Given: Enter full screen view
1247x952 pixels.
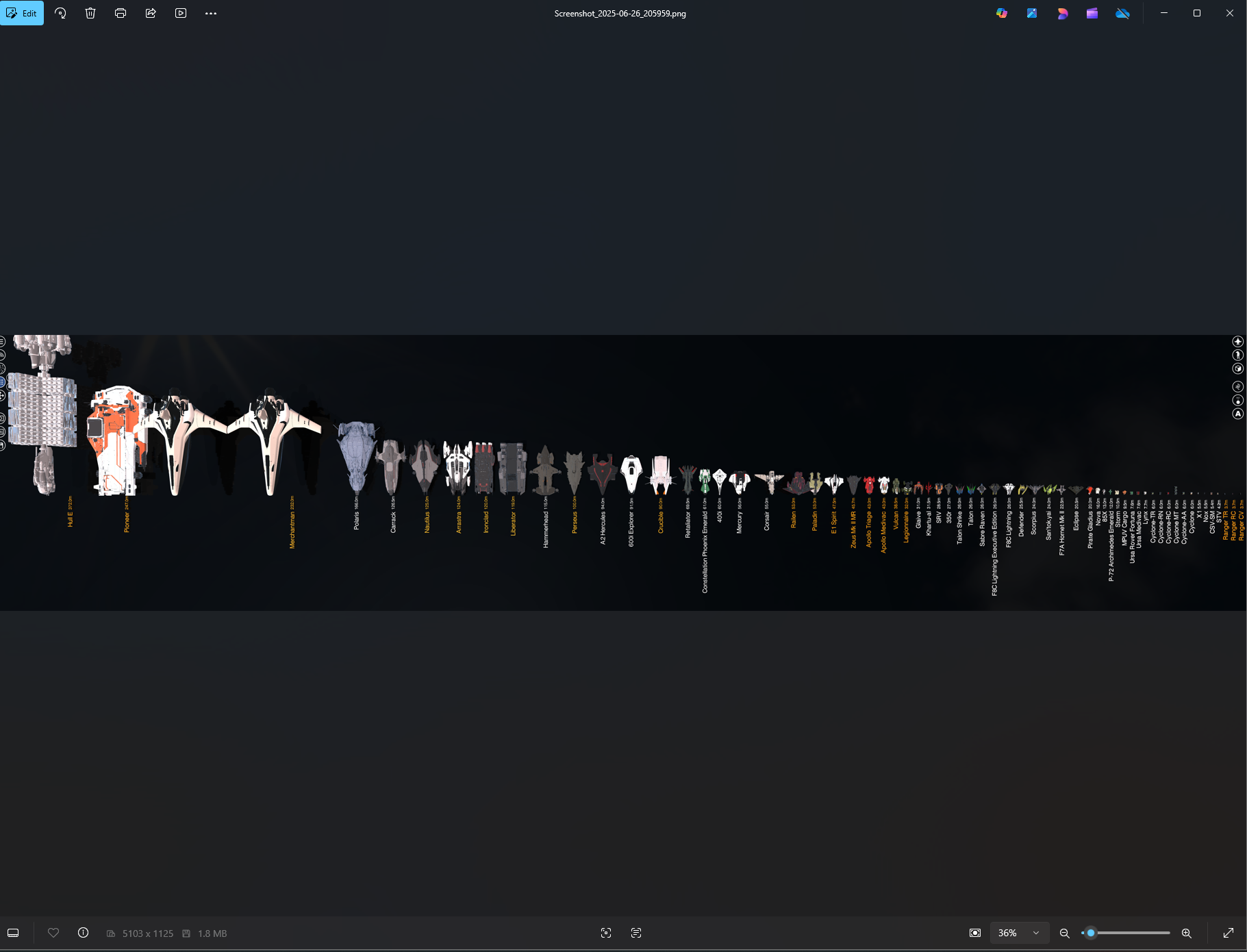Looking at the screenshot, I should tap(1229, 933).
